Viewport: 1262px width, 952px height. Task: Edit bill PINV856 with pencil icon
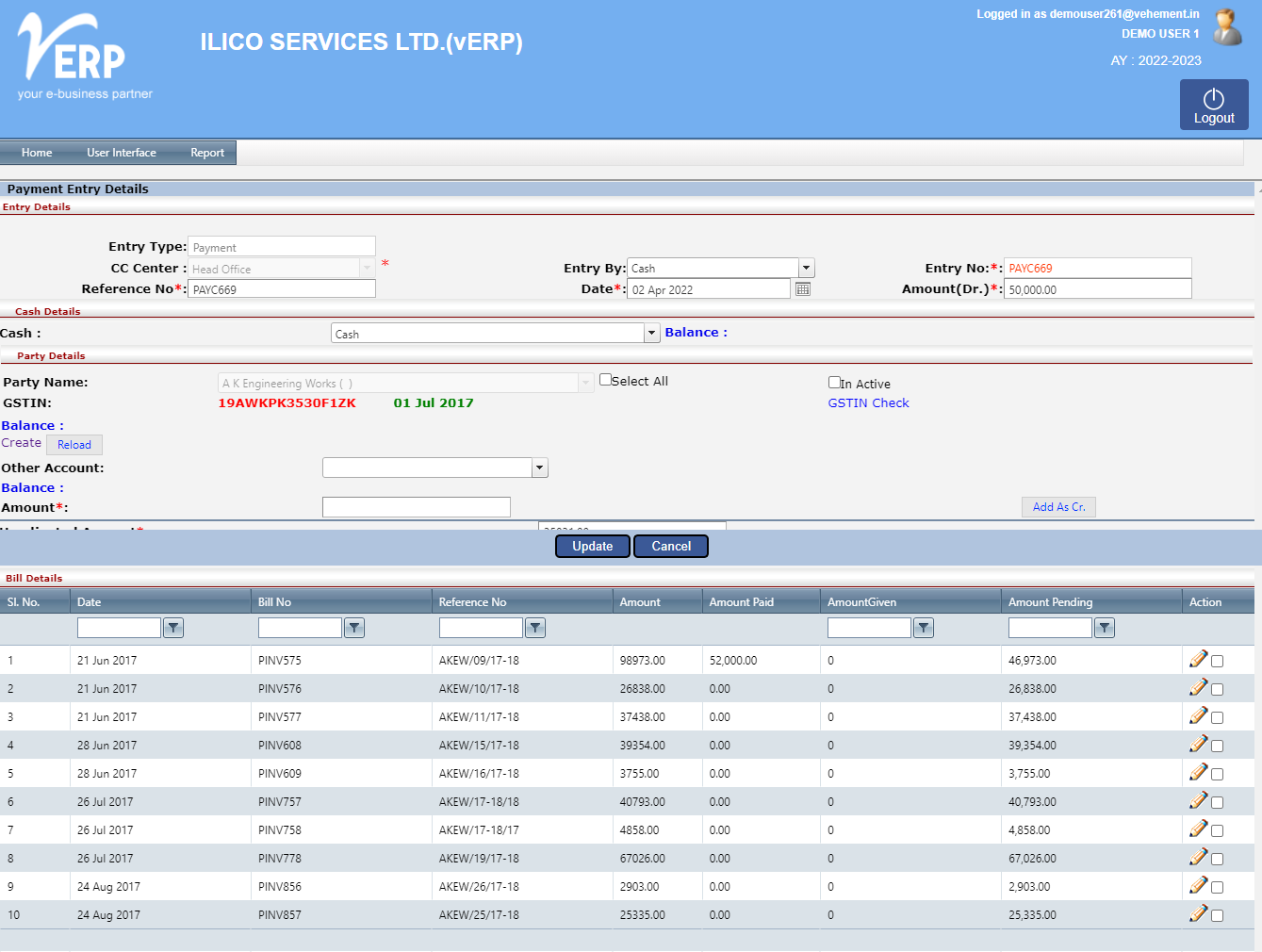[1198, 885]
